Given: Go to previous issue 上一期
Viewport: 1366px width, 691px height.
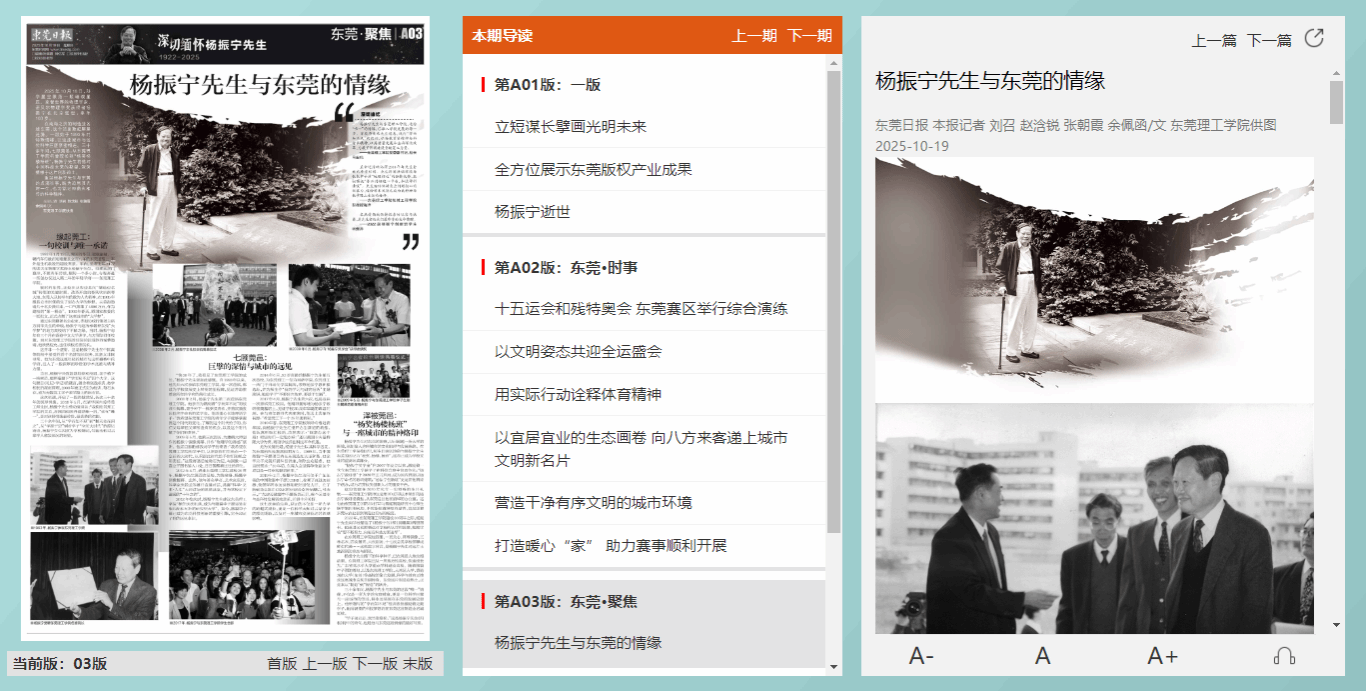Looking at the screenshot, I should 754,36.
